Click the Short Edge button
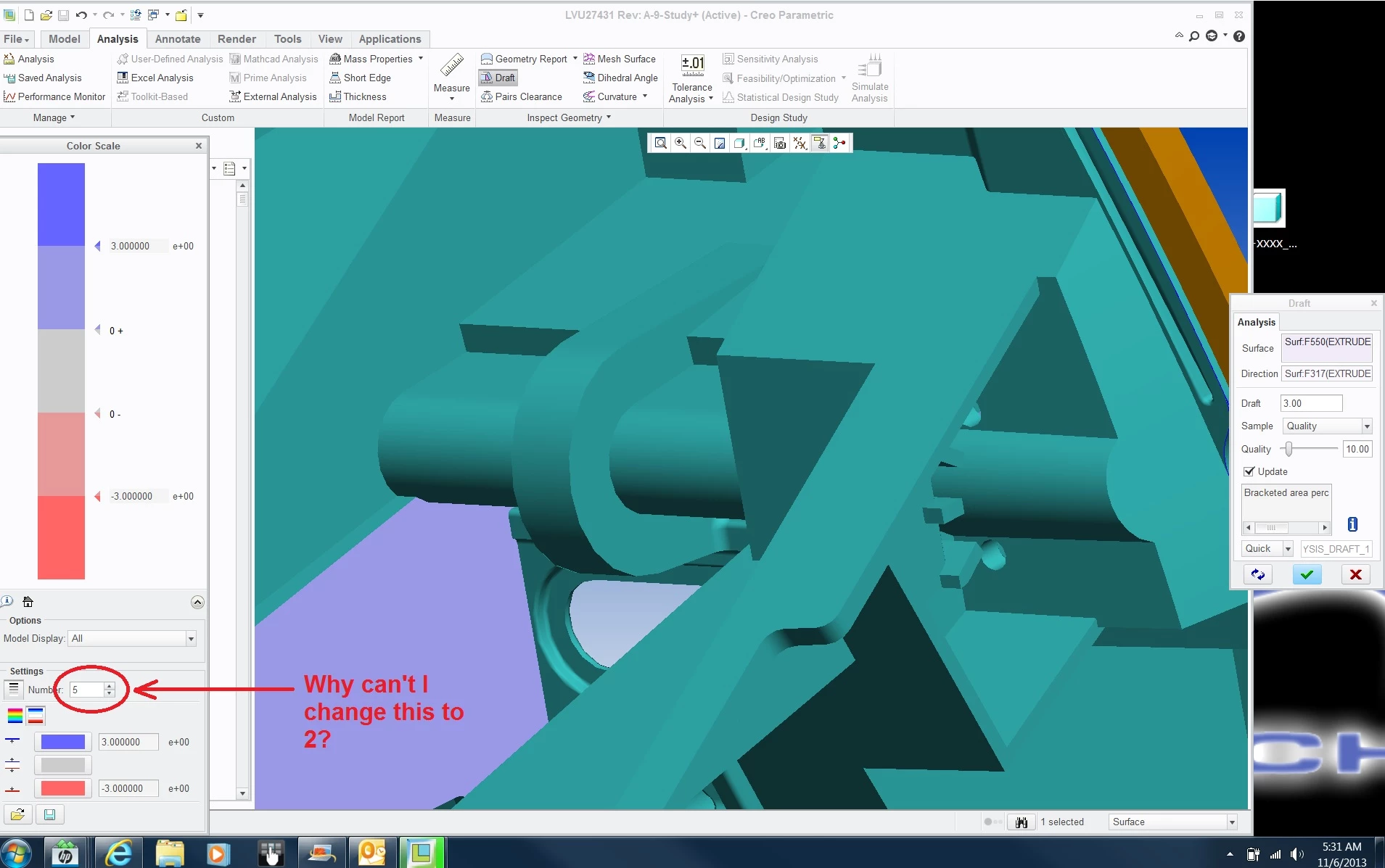Screen dimensions: 1385x868 pyautogui.click(x=360, y=78)
